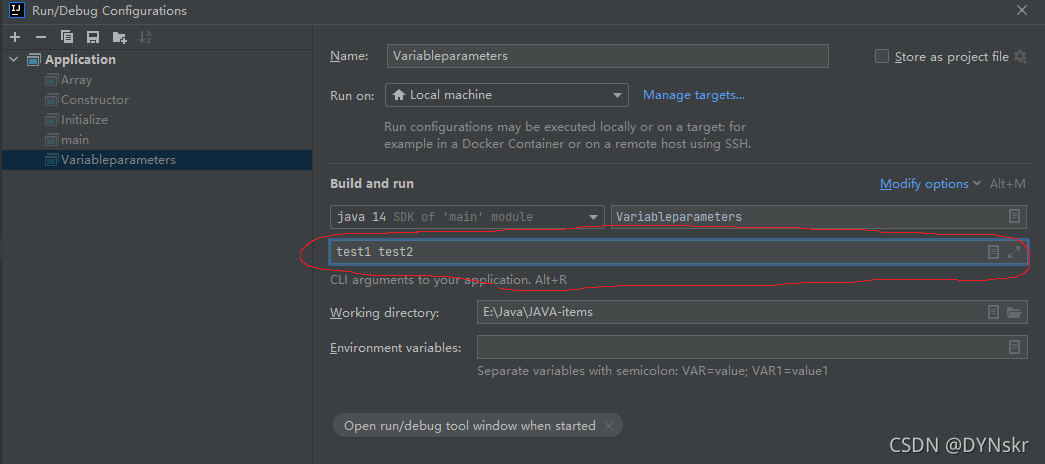Click the IntelliJ IDEA logo in title bar
The height and width of the screenshot is (464, 1045).
coord(18,11)
